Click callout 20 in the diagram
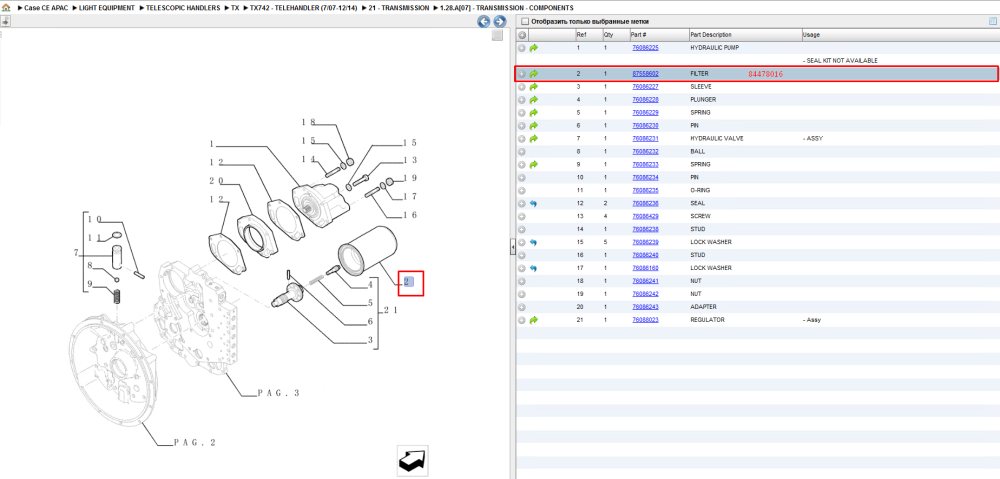Screen dimensions: 1000x479 click(x=217, y=181)
